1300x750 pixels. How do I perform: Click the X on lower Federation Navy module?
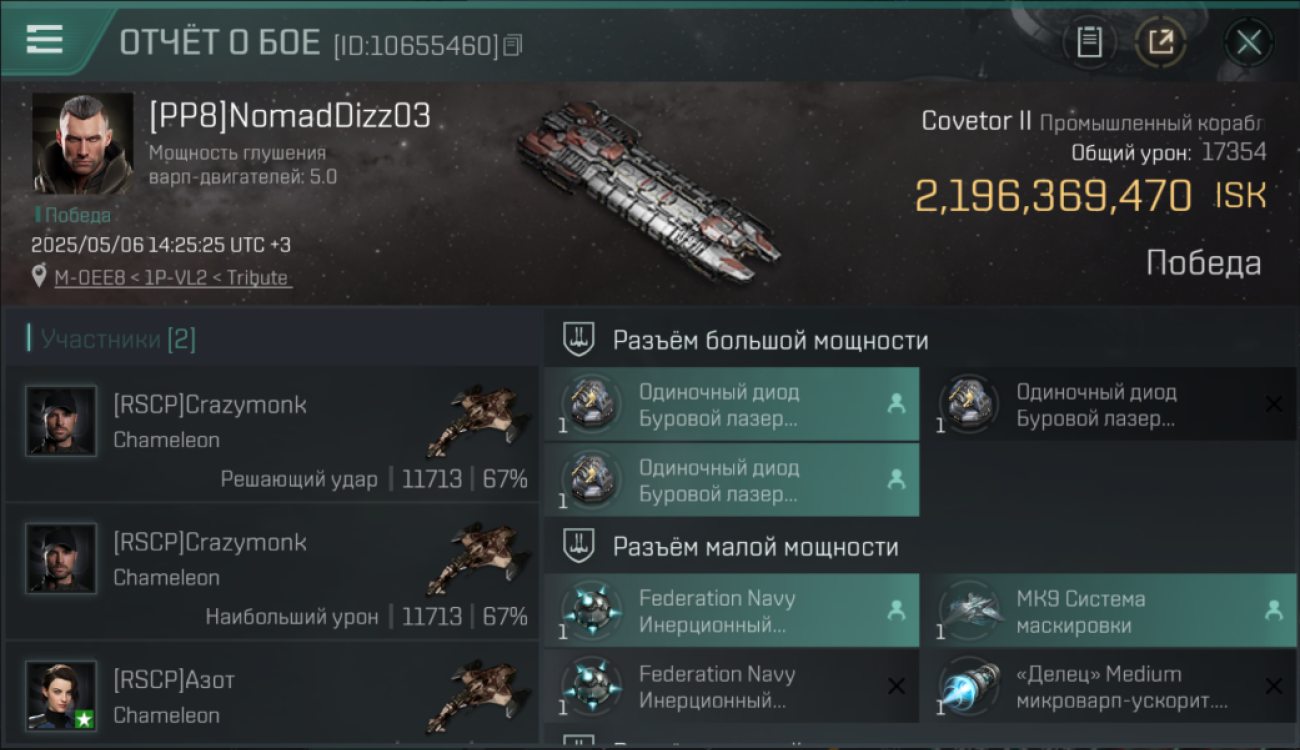pyautogui.click(x=896, y=686)
